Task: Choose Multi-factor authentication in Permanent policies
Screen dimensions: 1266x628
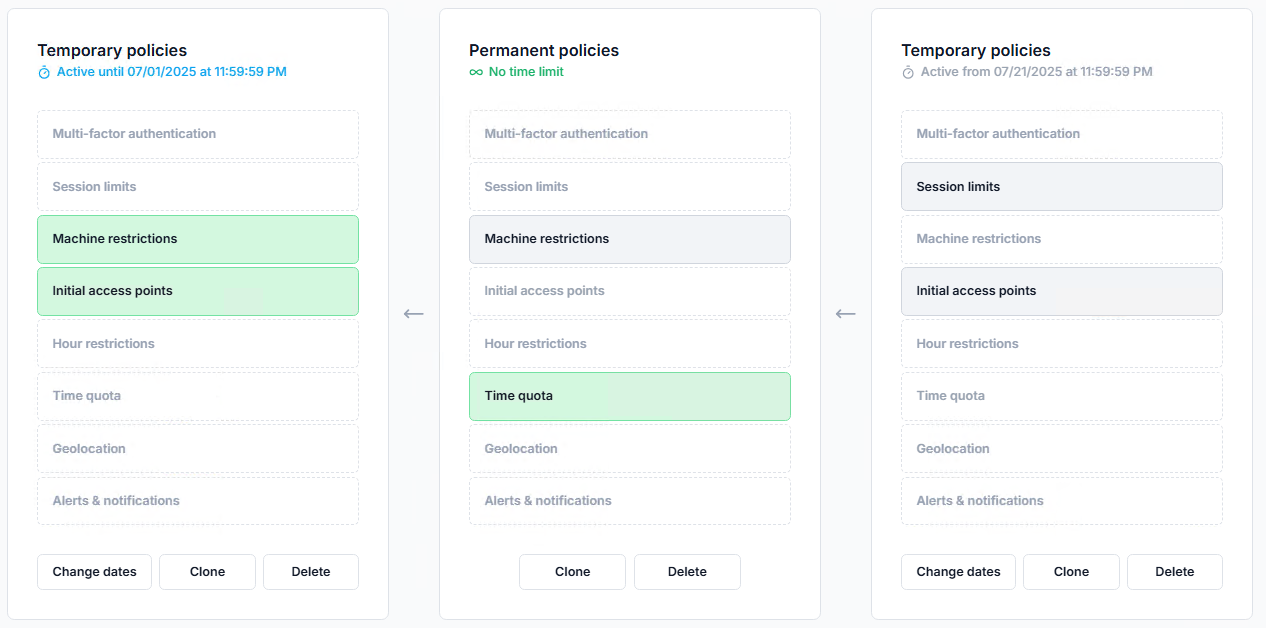Action: pyautogui.click(x=630, y=134)
